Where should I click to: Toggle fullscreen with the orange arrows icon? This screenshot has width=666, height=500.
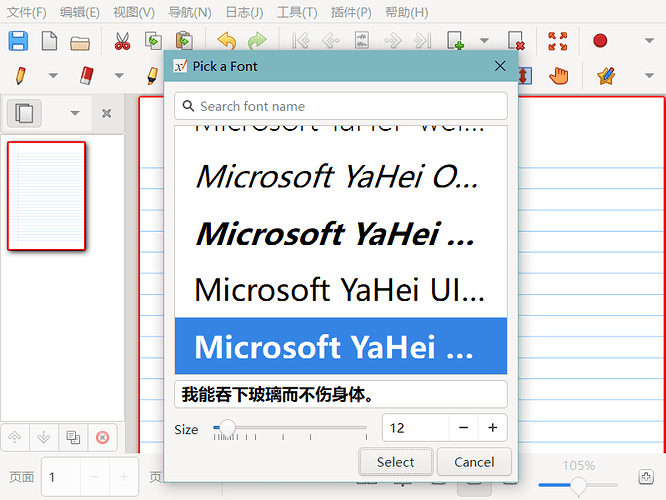(x=558, y=41)
